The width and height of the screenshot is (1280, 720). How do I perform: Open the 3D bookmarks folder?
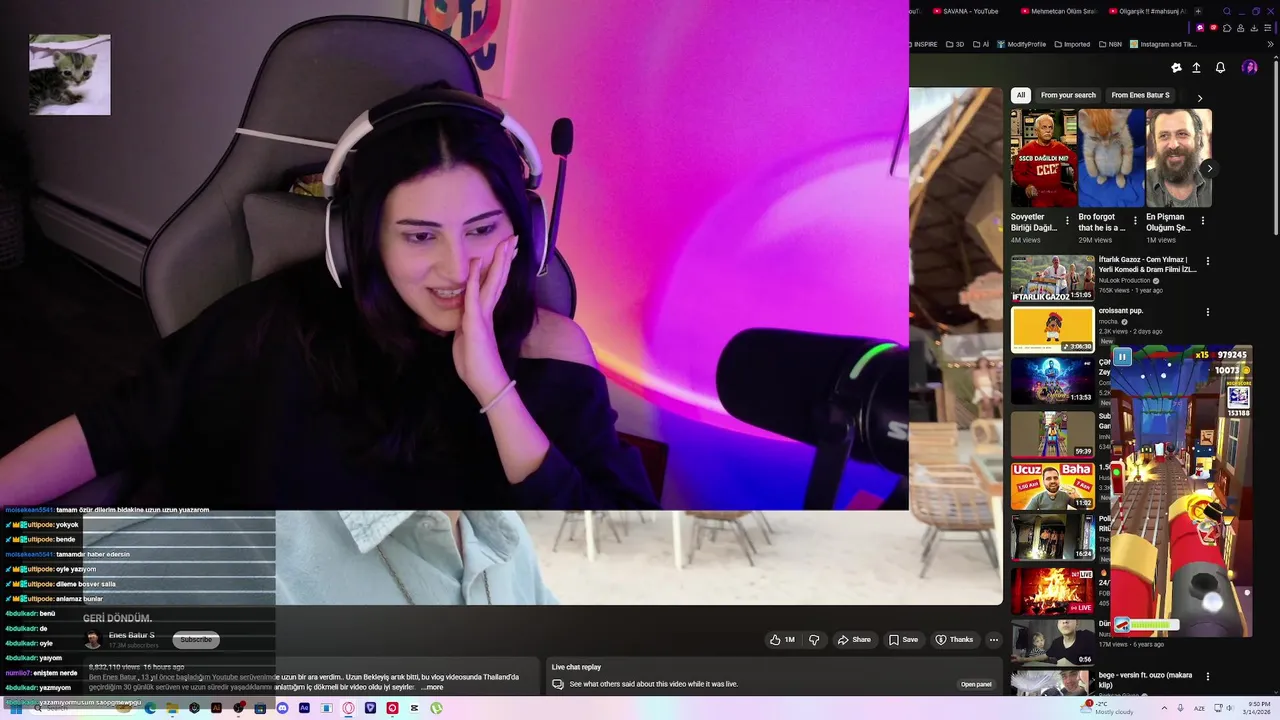[x=955, y=44]
